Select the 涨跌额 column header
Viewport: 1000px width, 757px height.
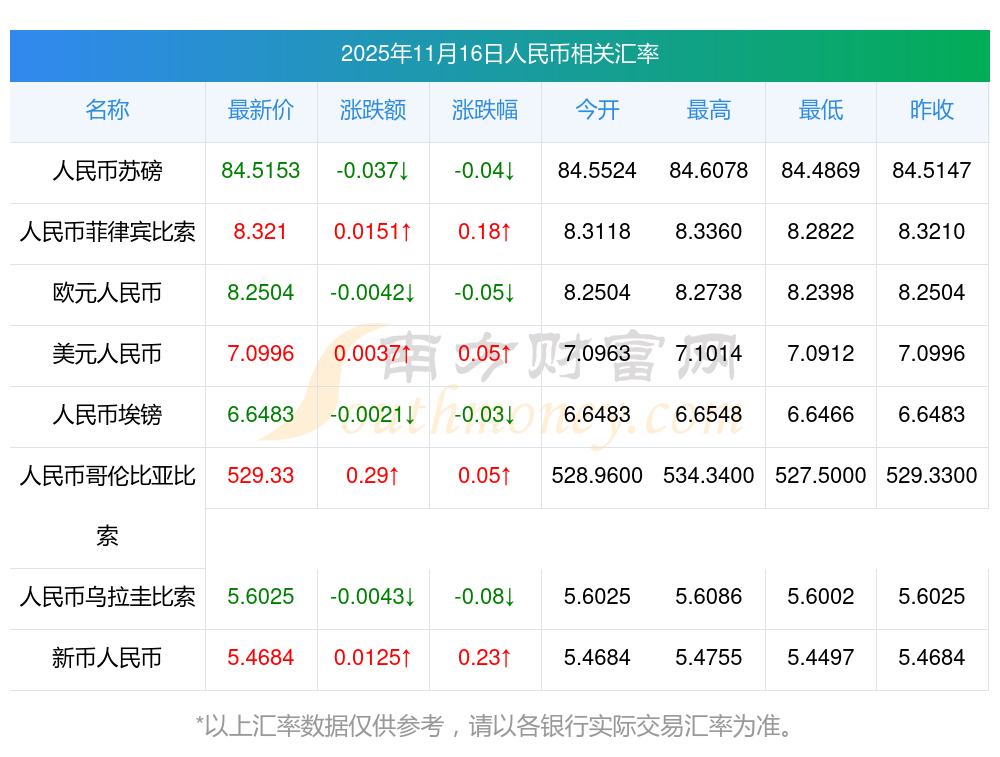tap(373, 110)
